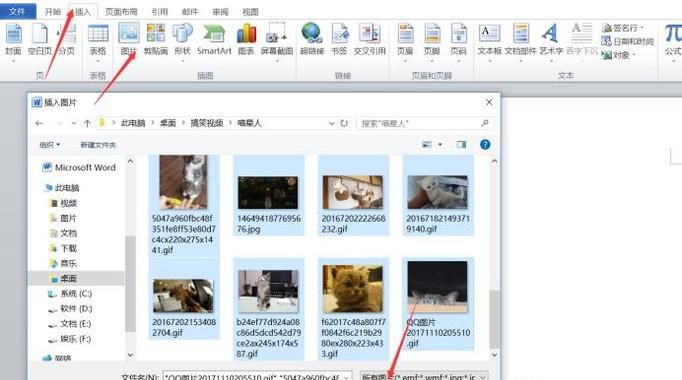Open the view mode dropdown arrow
The height and width of the screenshot is (380, 682).
[x=440, y=144]
